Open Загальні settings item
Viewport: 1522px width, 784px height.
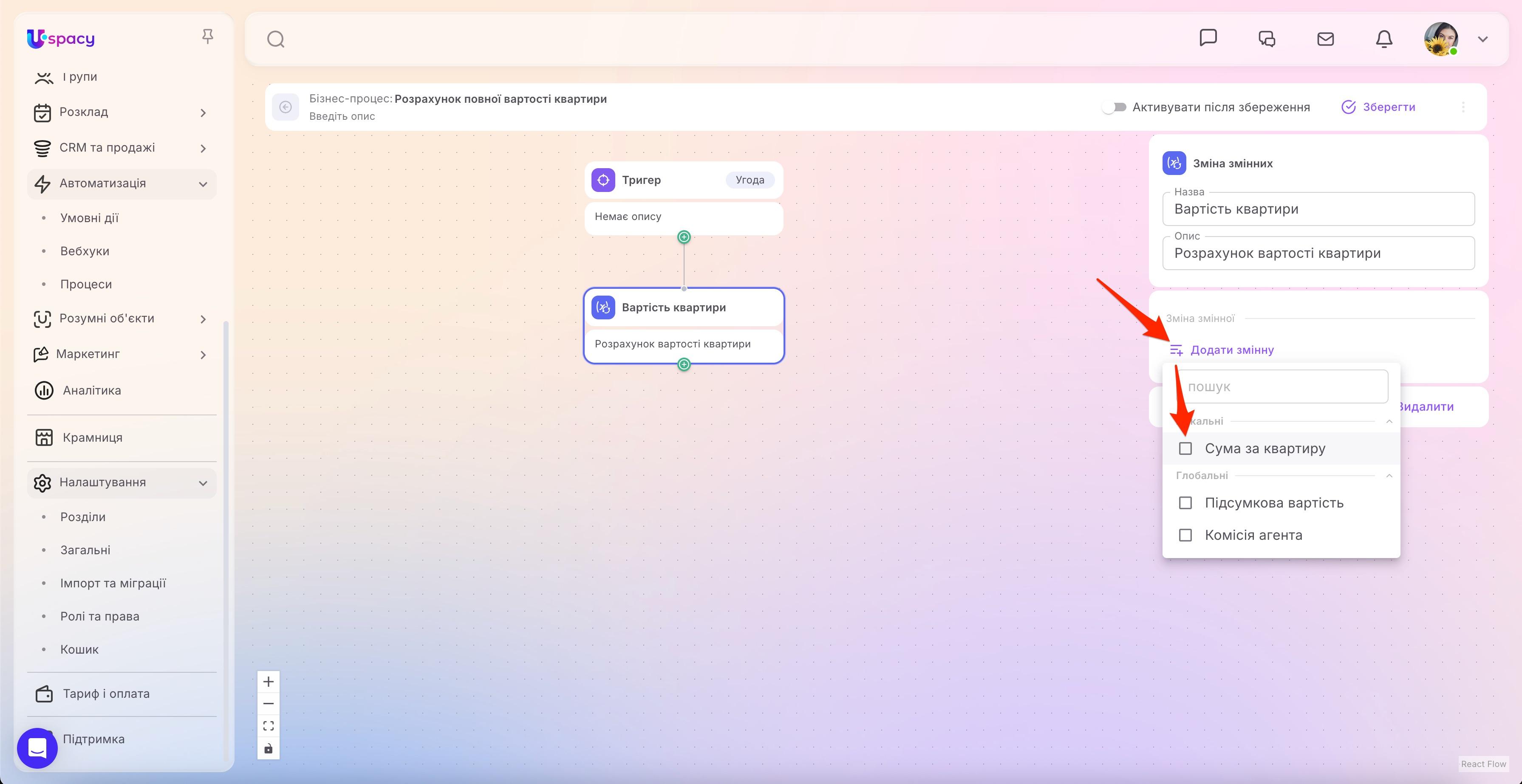(x=85, y=550)
